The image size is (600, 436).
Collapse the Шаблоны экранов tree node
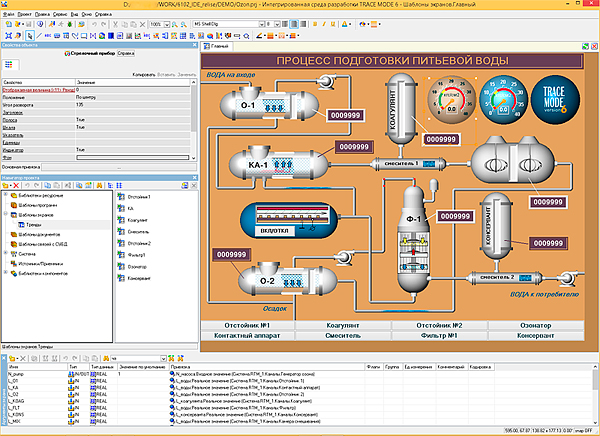5,215
